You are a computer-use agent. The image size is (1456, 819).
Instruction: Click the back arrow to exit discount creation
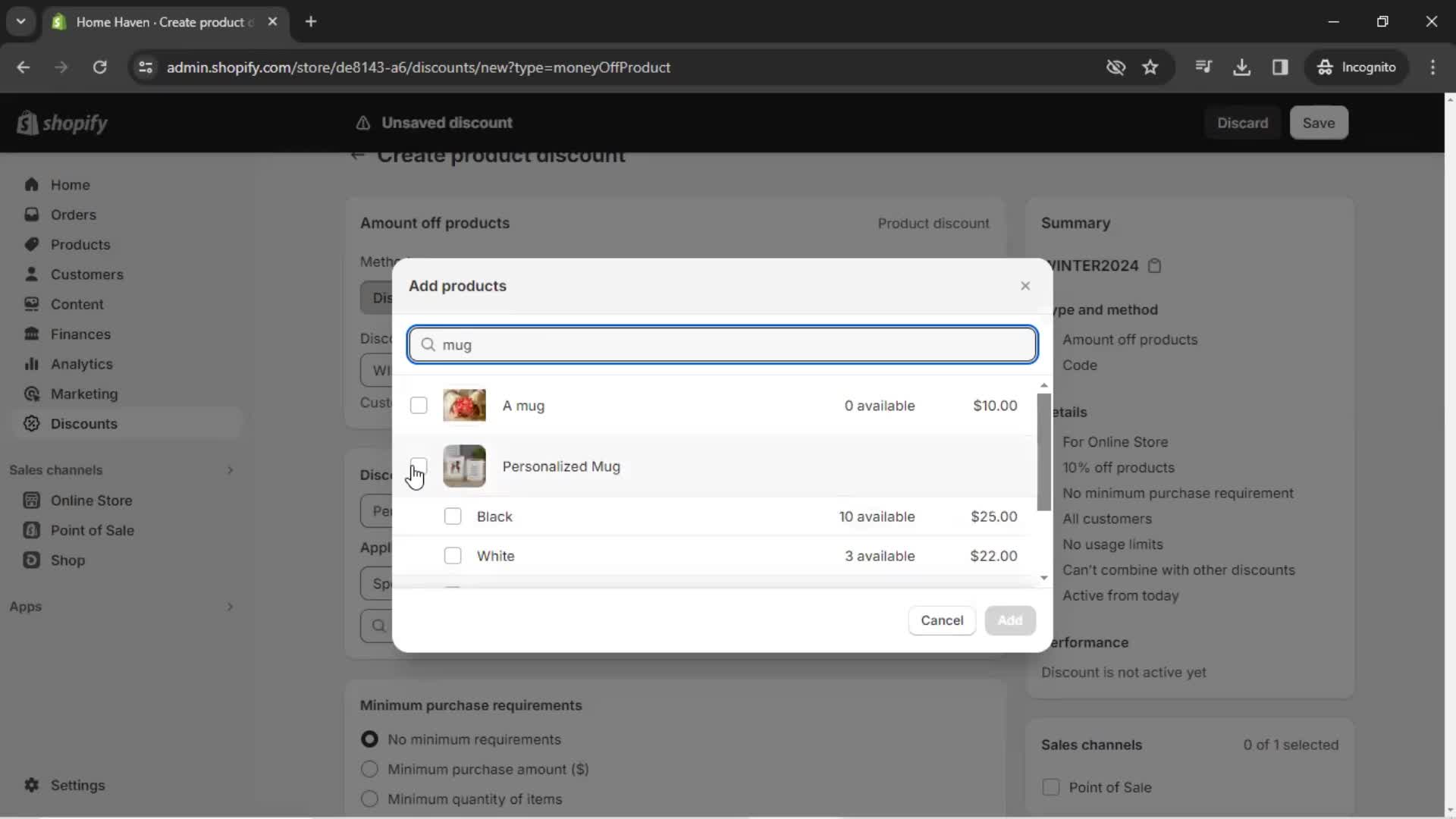[357, 155]
